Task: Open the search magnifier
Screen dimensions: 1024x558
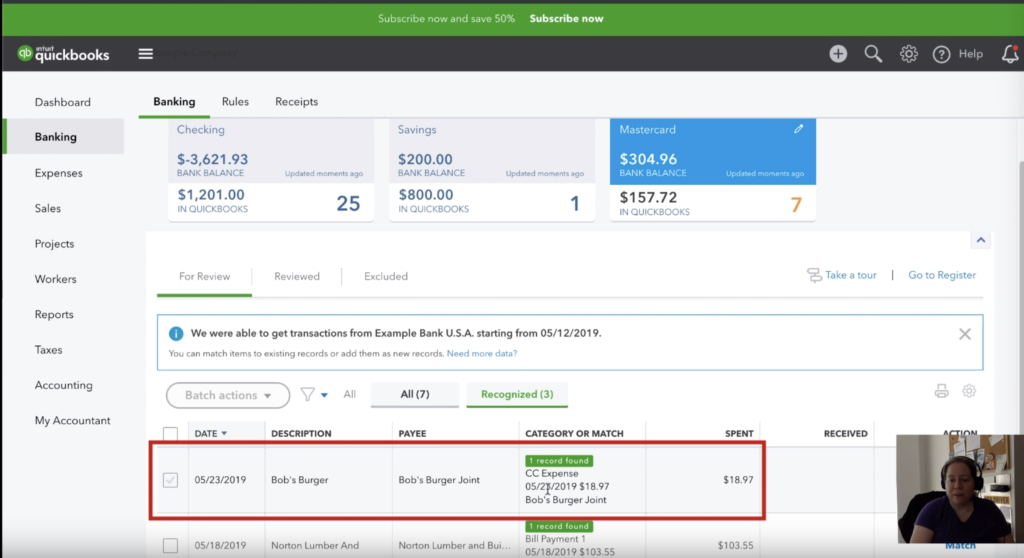Action: (x=873, y=54)
